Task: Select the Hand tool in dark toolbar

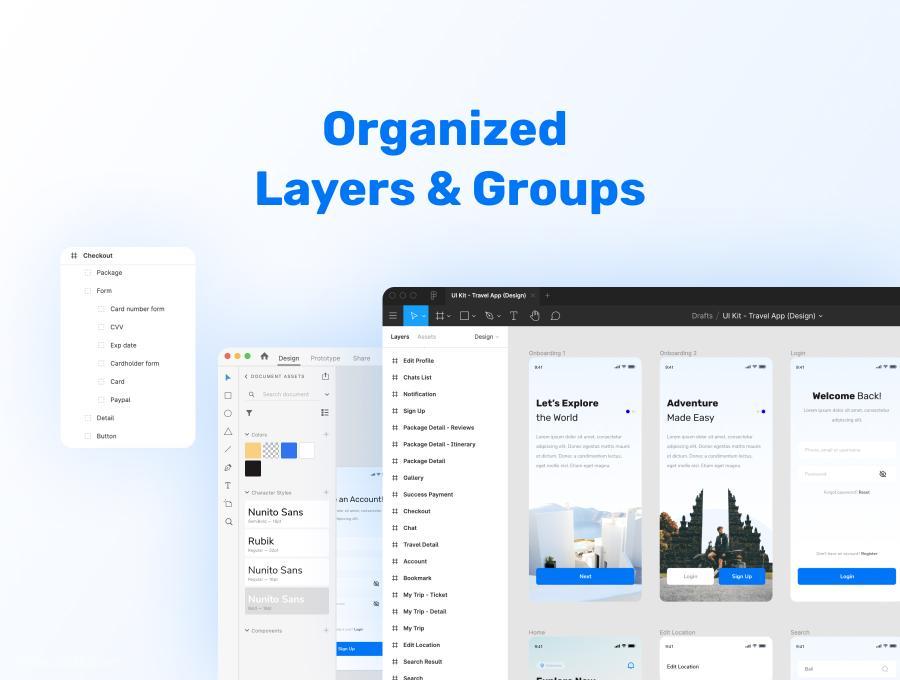Action: (534, 316)
